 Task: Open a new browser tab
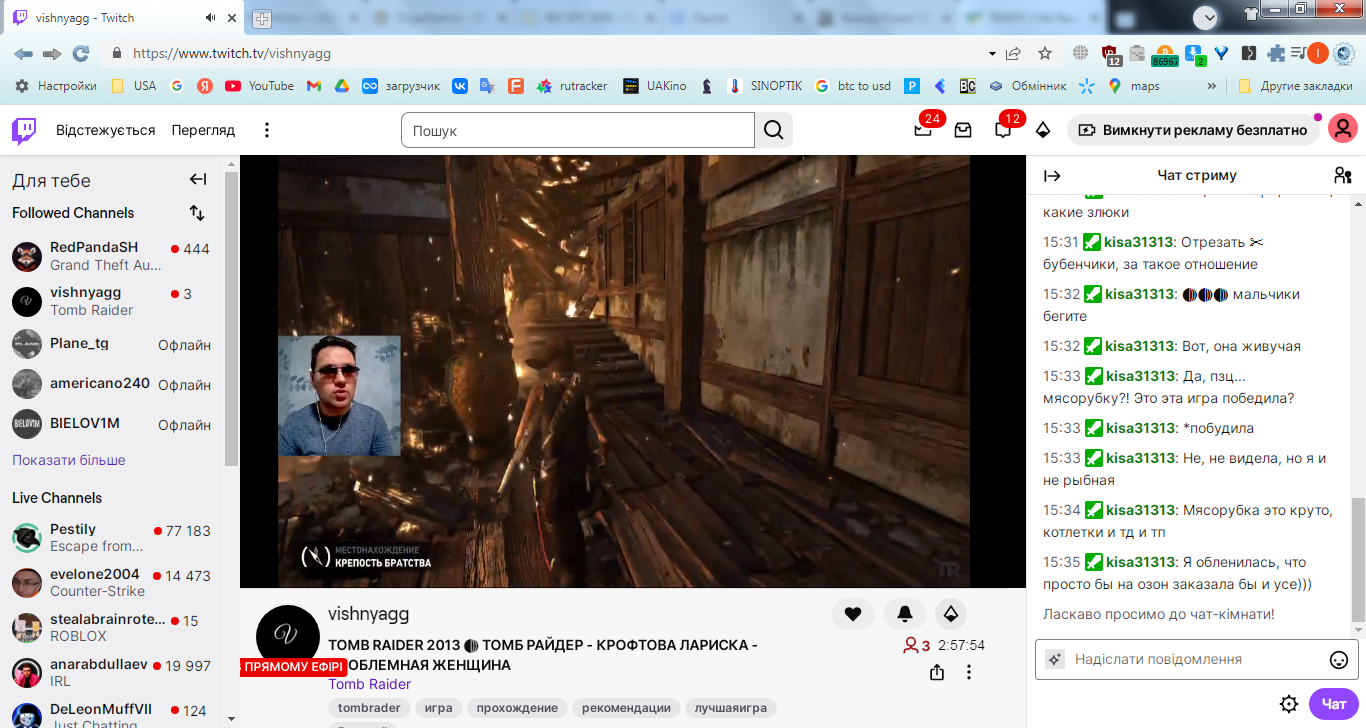coord(262,18)
